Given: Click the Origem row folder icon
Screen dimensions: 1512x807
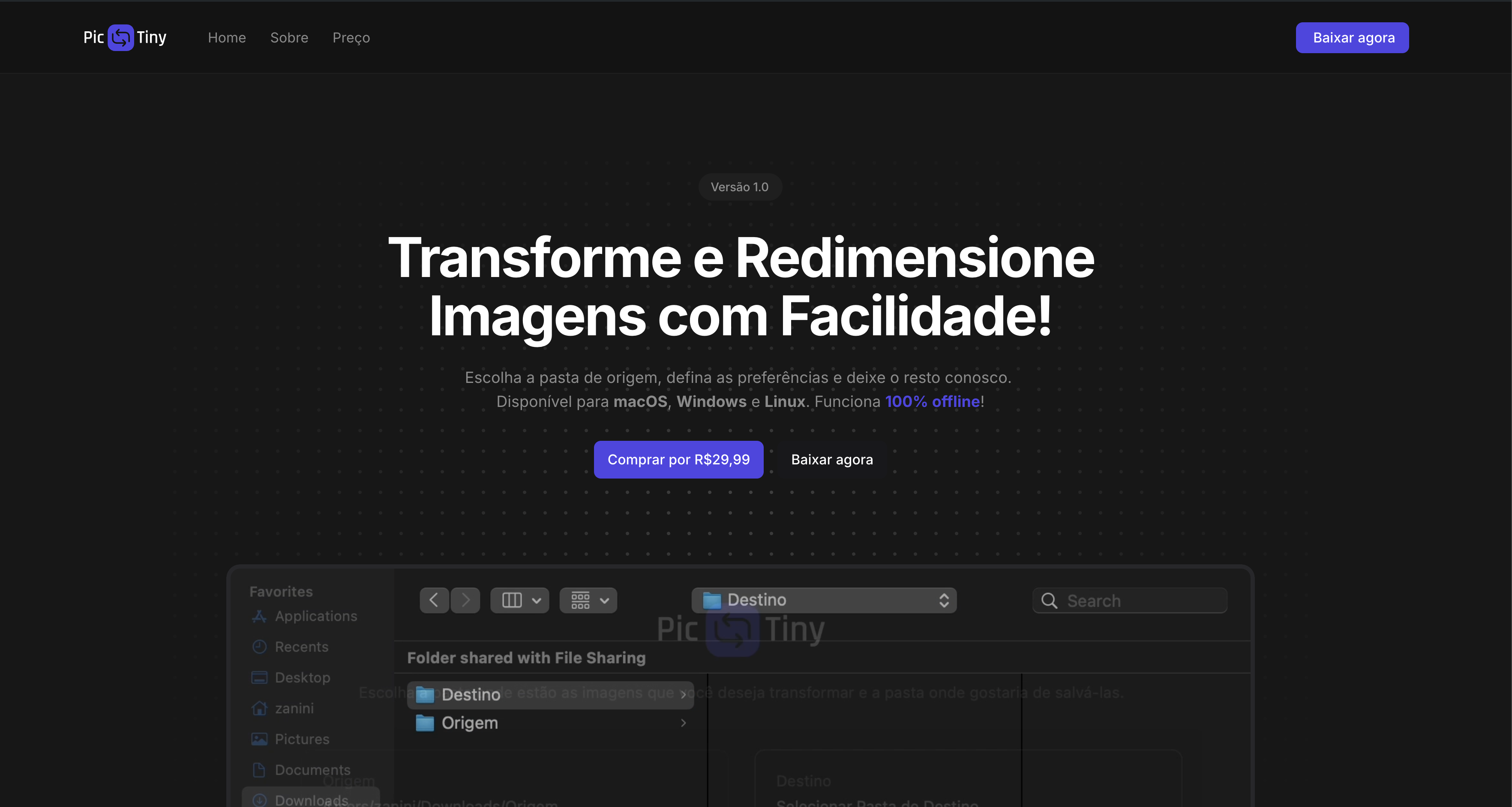Looking at the screenshot, I should [424, 723].
